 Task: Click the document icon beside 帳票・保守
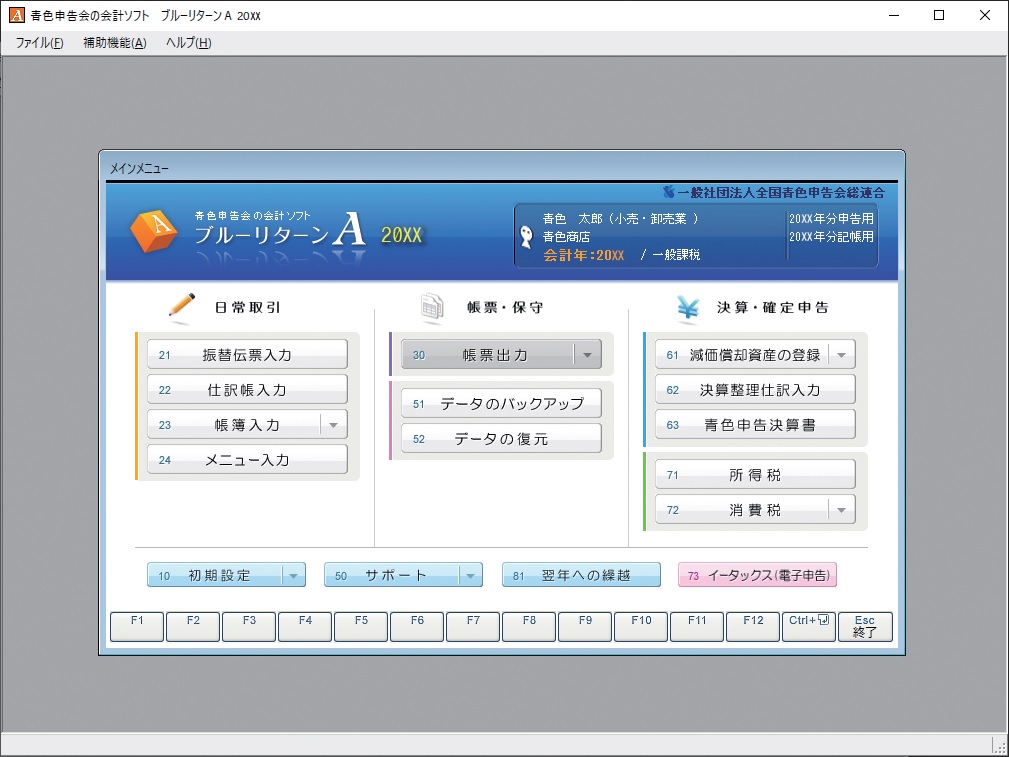[x=432, y=306]
